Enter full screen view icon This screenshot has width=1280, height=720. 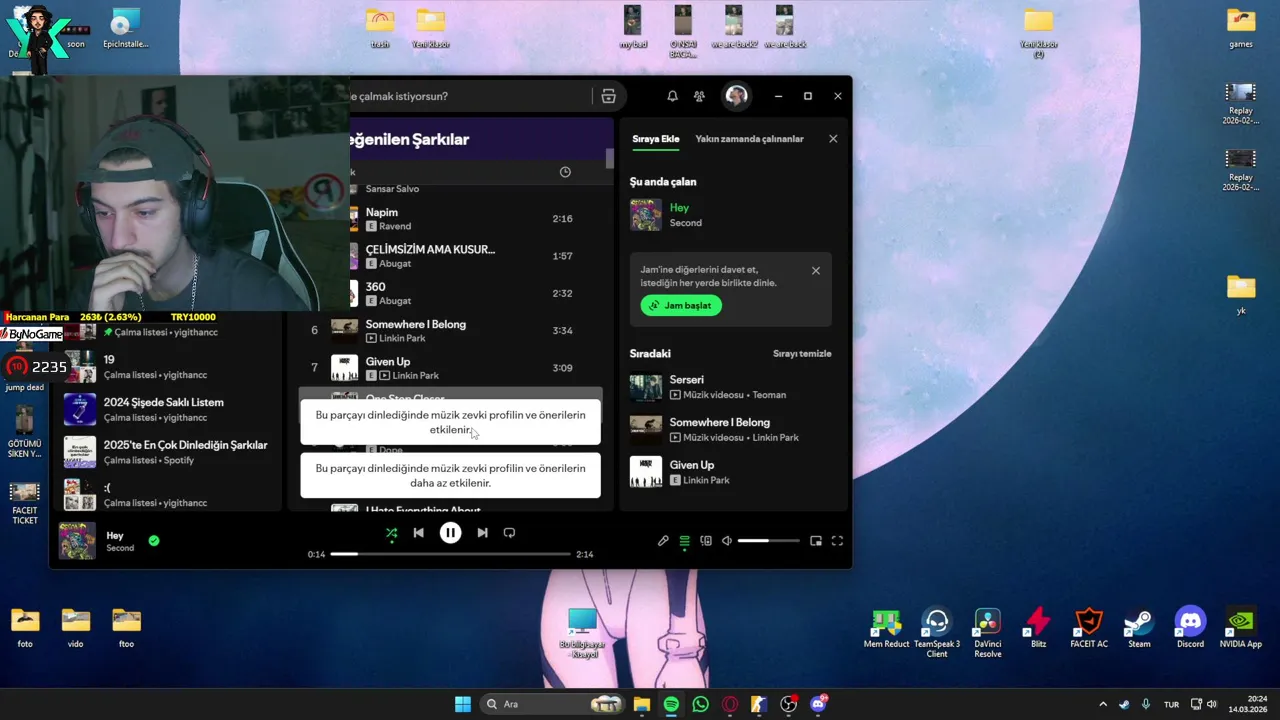pyautogui.click(x=838, y=541)
